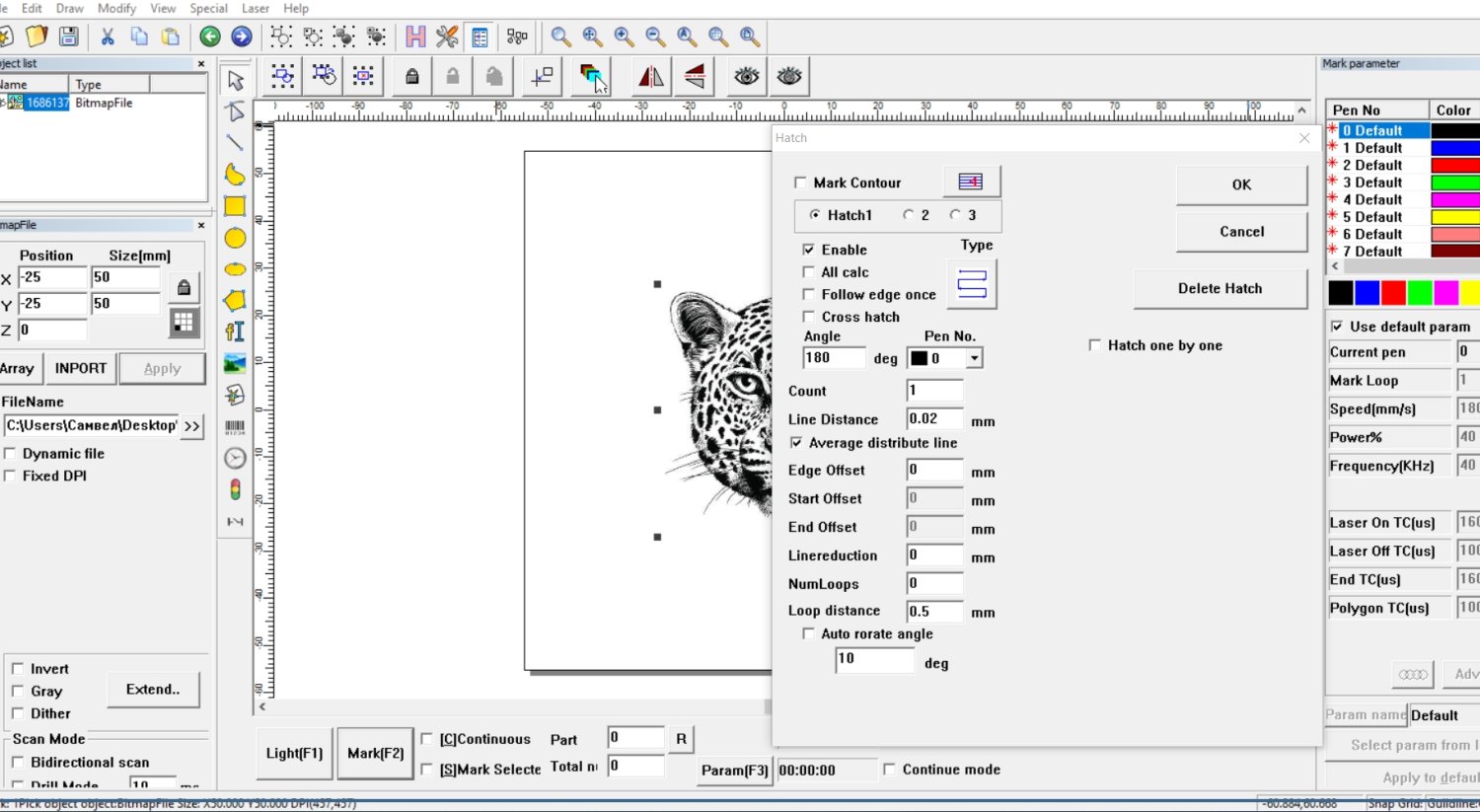Choose the Barcode tool in sidebar
This screenshot has width=1480, height=812.
coord(235,427)
